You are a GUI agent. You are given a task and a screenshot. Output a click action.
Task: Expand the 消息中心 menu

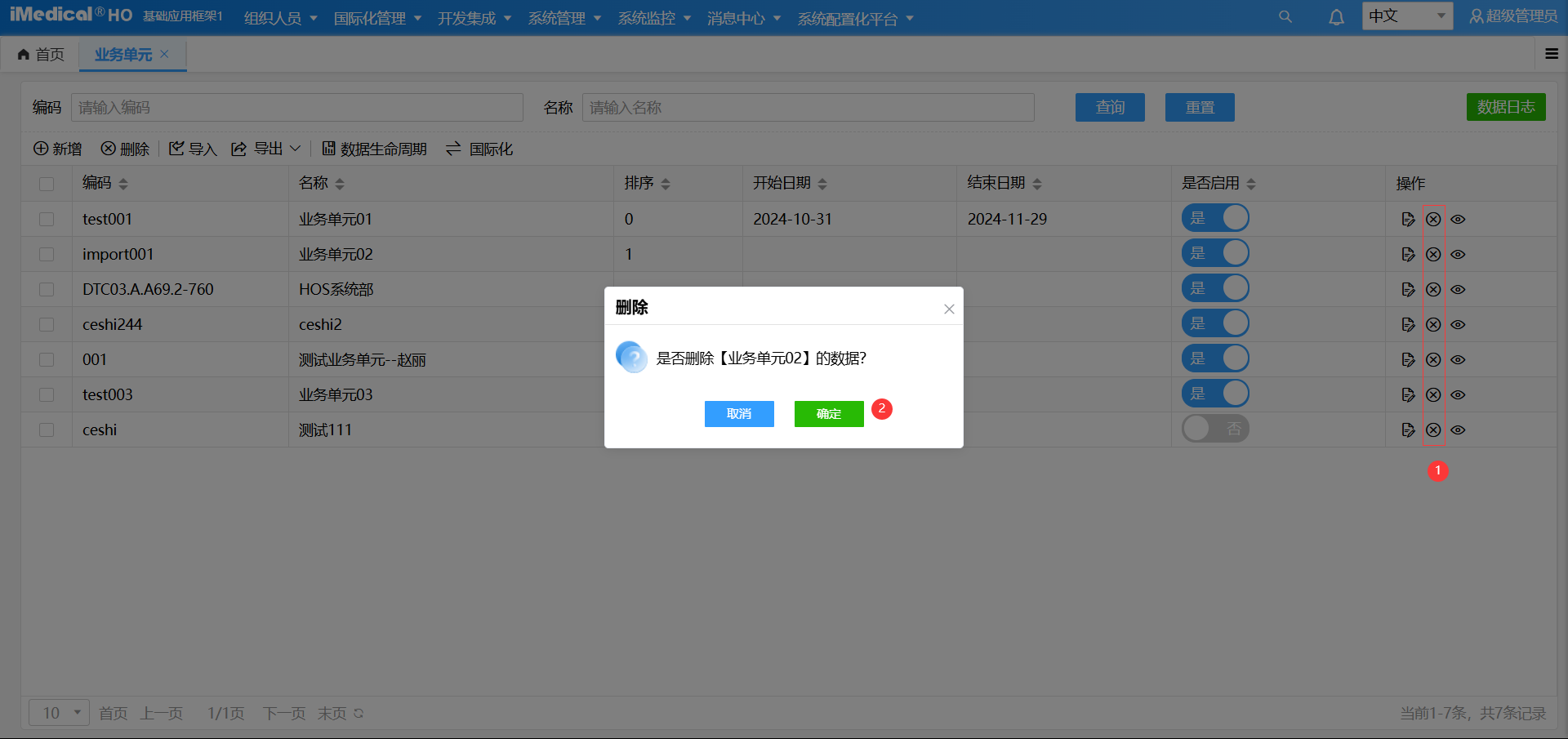[x=744, y=18]
